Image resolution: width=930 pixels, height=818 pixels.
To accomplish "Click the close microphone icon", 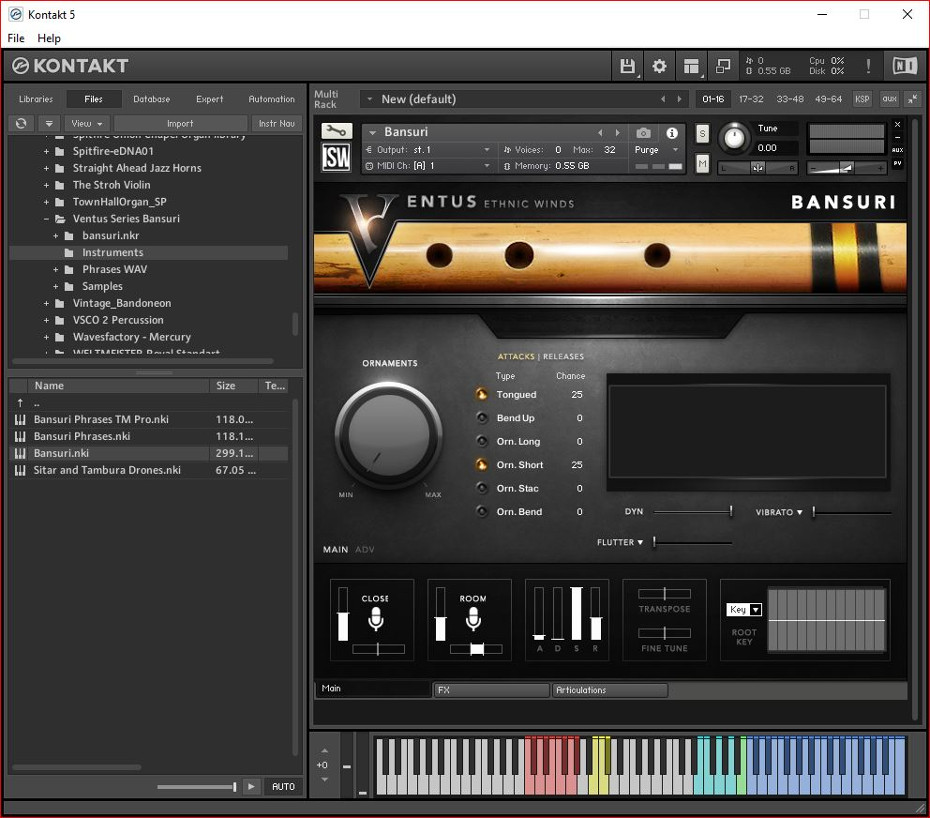I will pyautogui.click(x=375, y=619).
